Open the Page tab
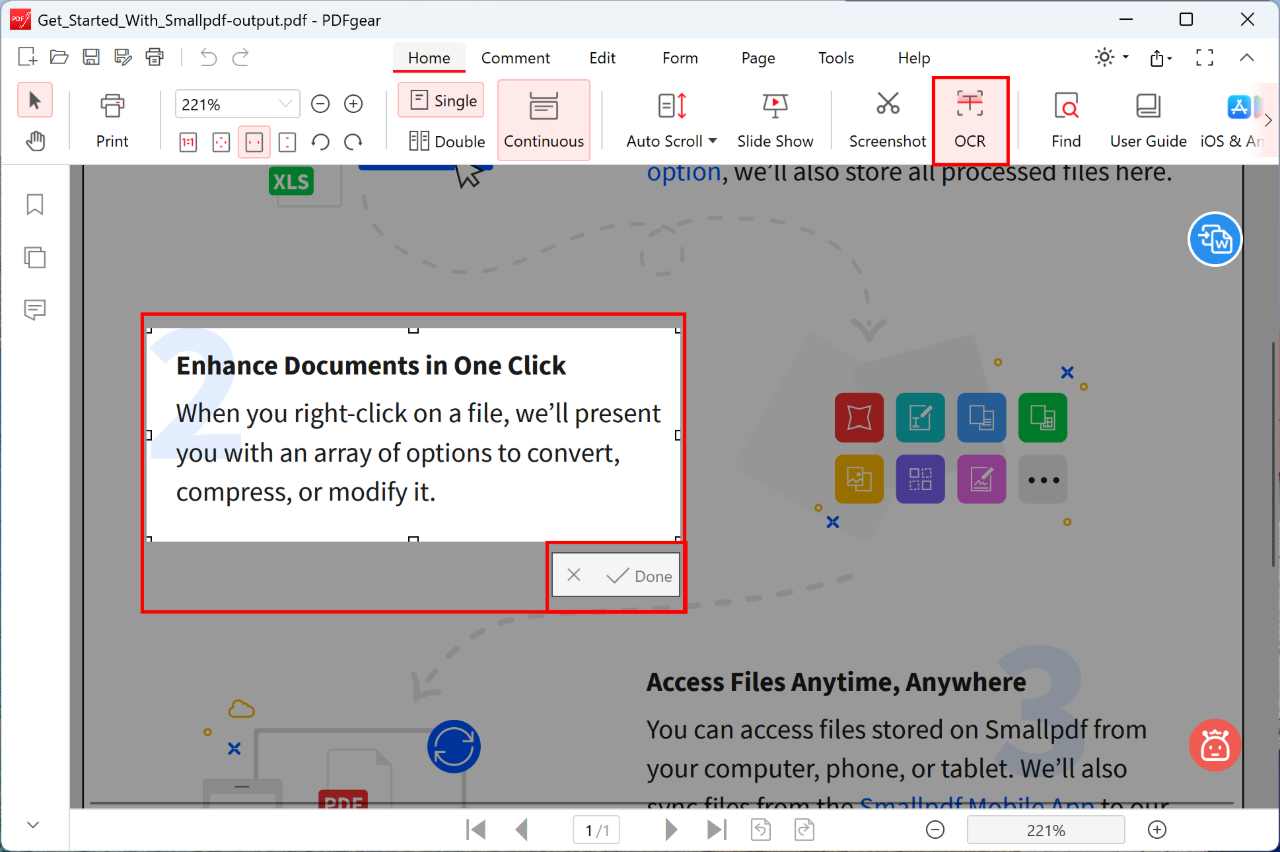The image size is (1280, 852). click(x=758, y=58)
